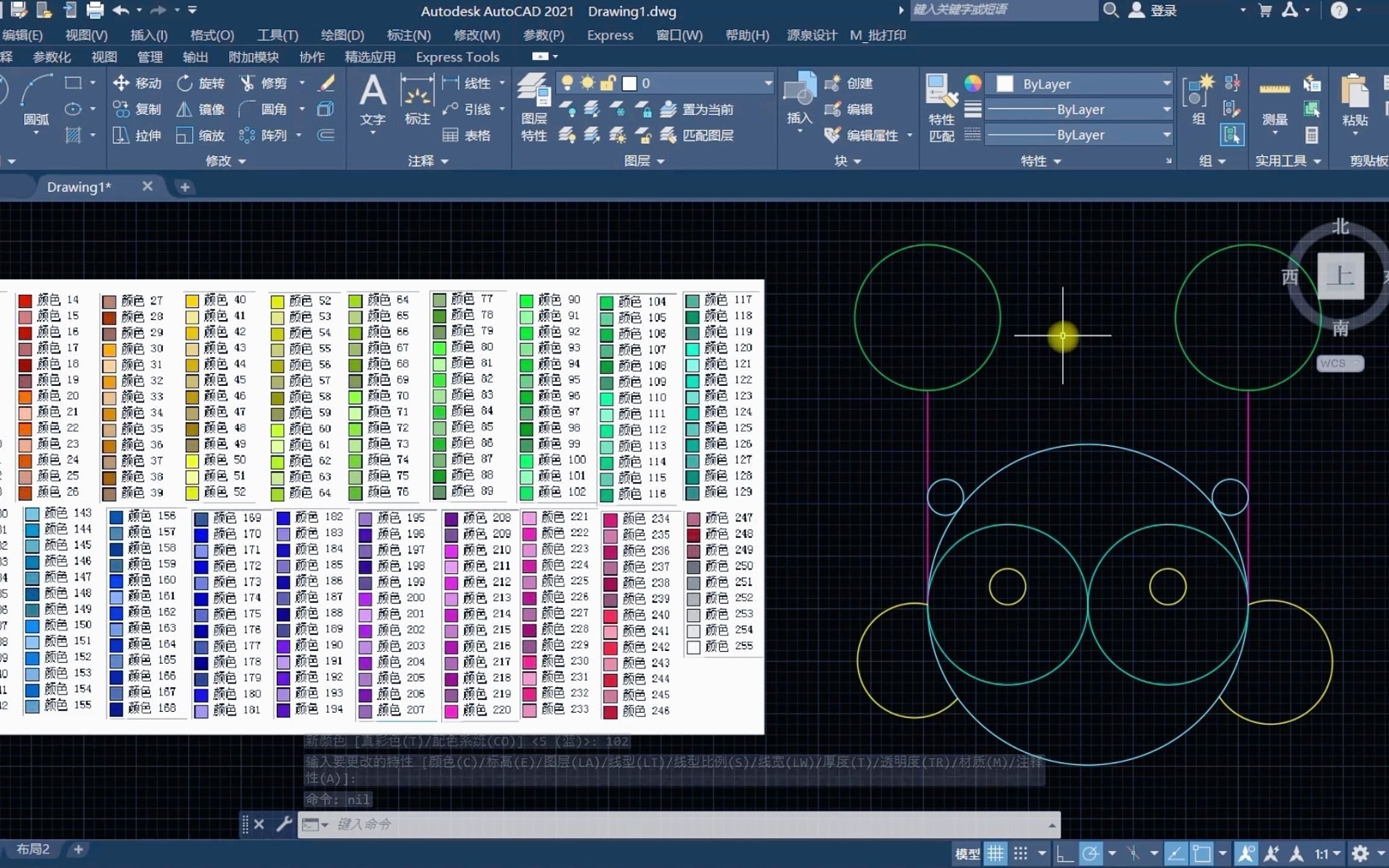
Task: Click the Trim (修剪) tool icon
Action: [247, 83]
